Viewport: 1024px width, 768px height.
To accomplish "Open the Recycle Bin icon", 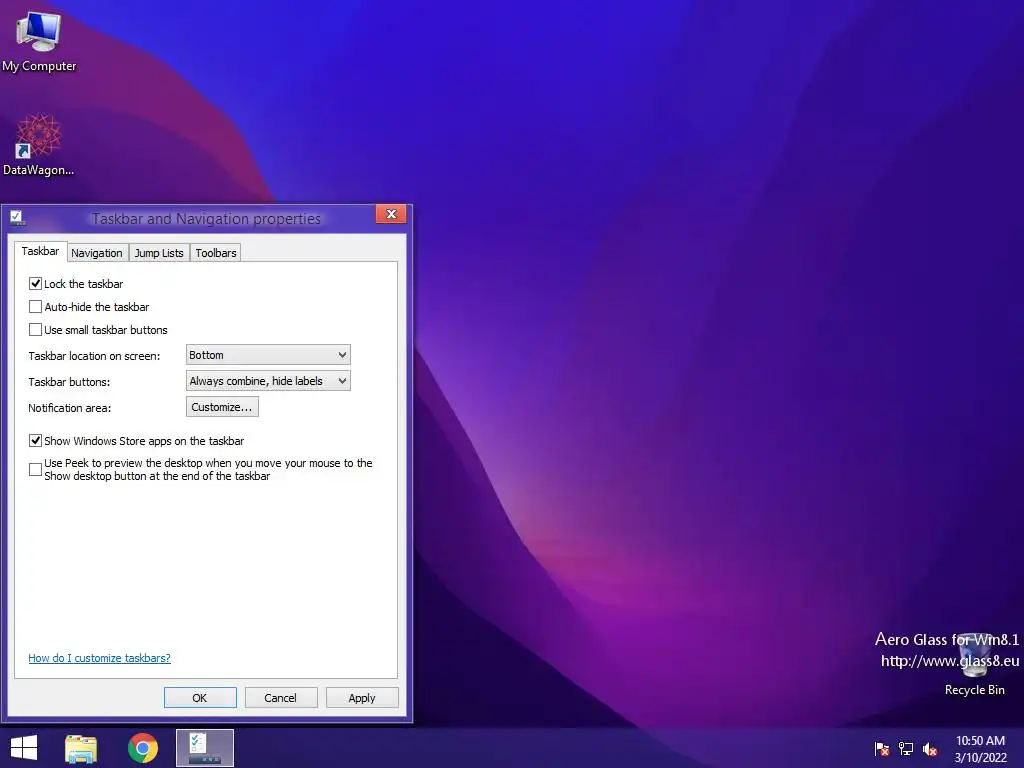I will [974, 665].
